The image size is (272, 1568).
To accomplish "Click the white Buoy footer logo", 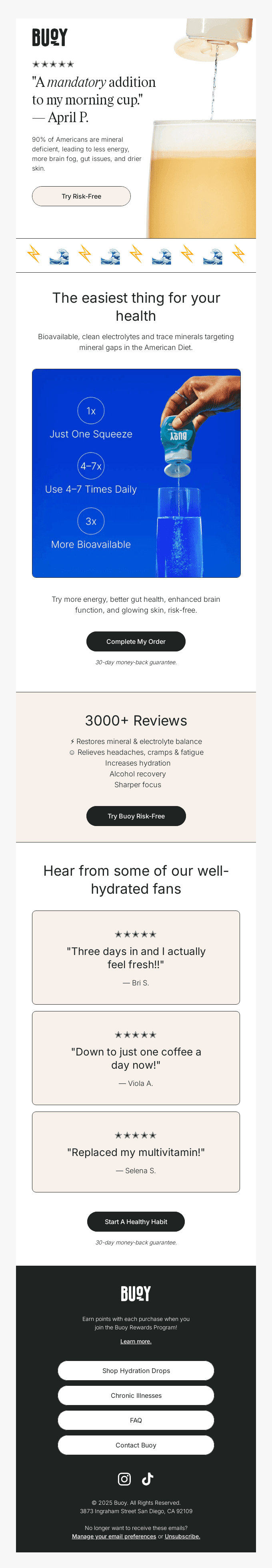I will (x=136, y=1293).
